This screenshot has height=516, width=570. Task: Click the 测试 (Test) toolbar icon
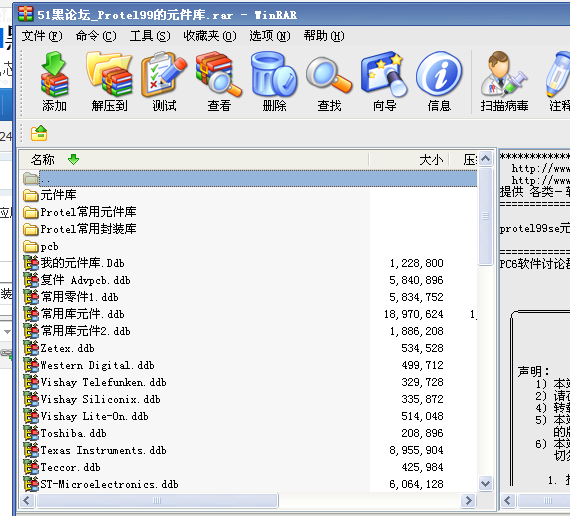(164, 82)
